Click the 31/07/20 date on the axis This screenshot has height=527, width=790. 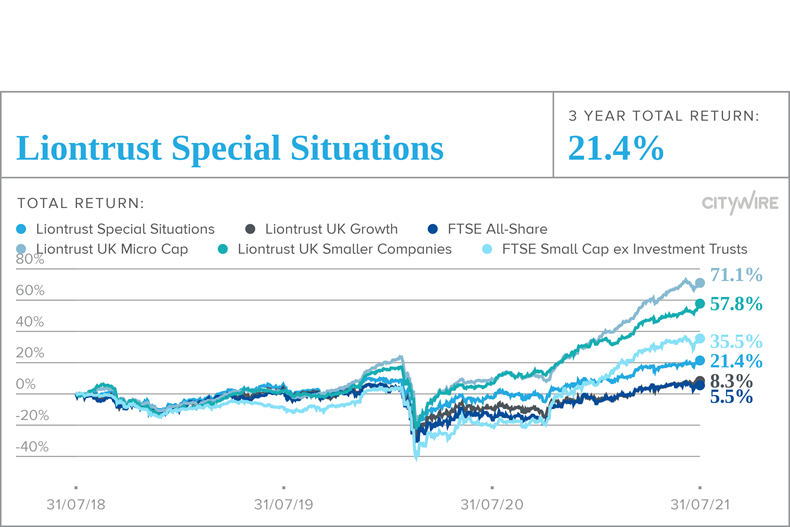[x=492, y=505]
